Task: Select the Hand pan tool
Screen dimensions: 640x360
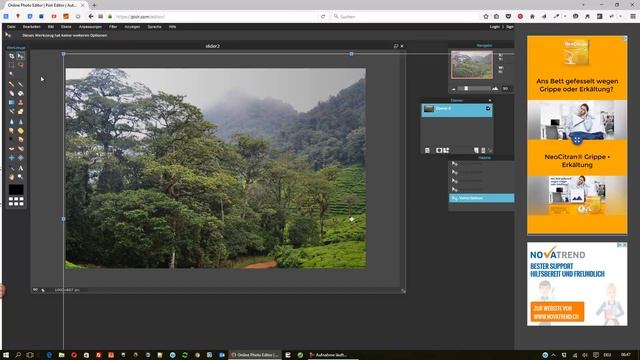Action: point(11,177)
